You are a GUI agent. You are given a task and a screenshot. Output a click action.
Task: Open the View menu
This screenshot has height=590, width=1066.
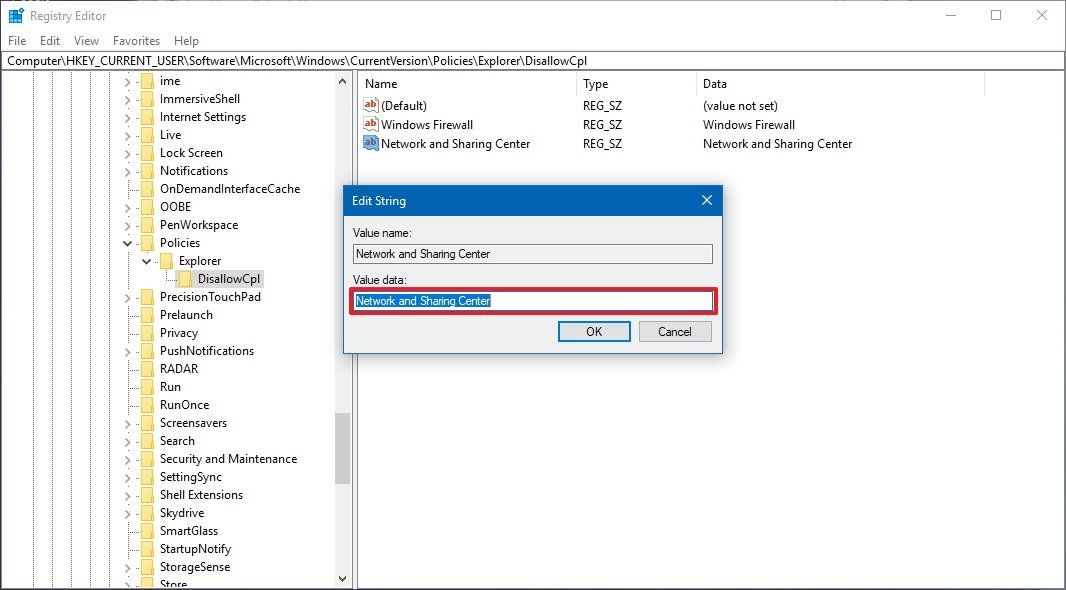pyautogui.click(x=85, y=40)
